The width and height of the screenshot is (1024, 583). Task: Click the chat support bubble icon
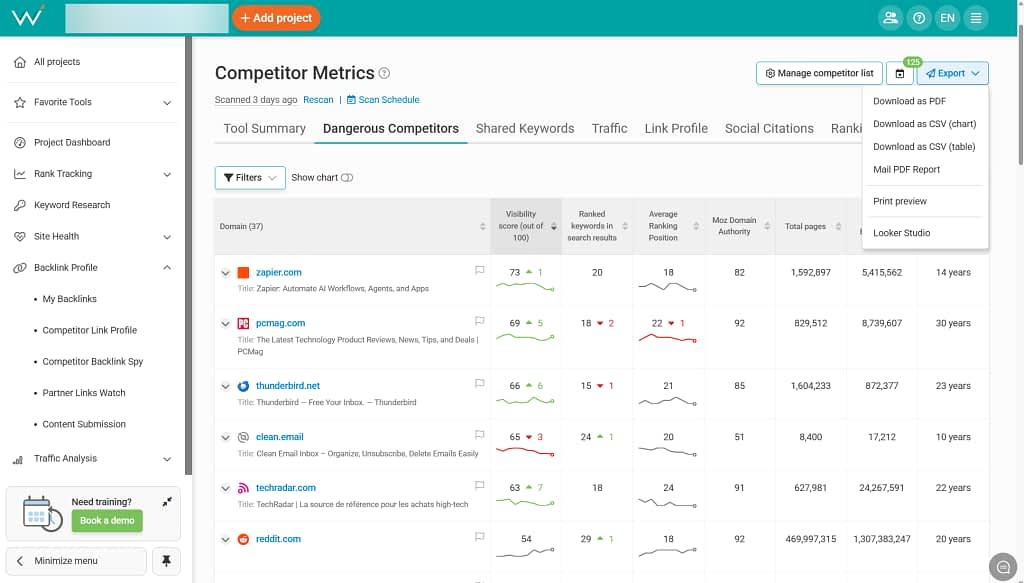(1003, 567)
